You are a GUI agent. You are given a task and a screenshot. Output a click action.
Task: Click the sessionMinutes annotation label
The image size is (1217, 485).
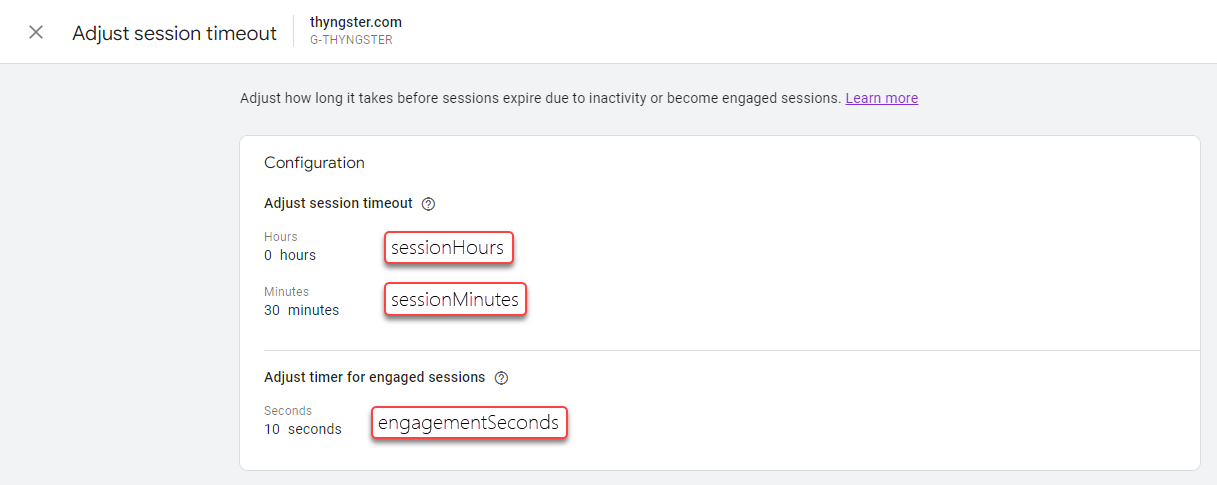pos(455,300)
